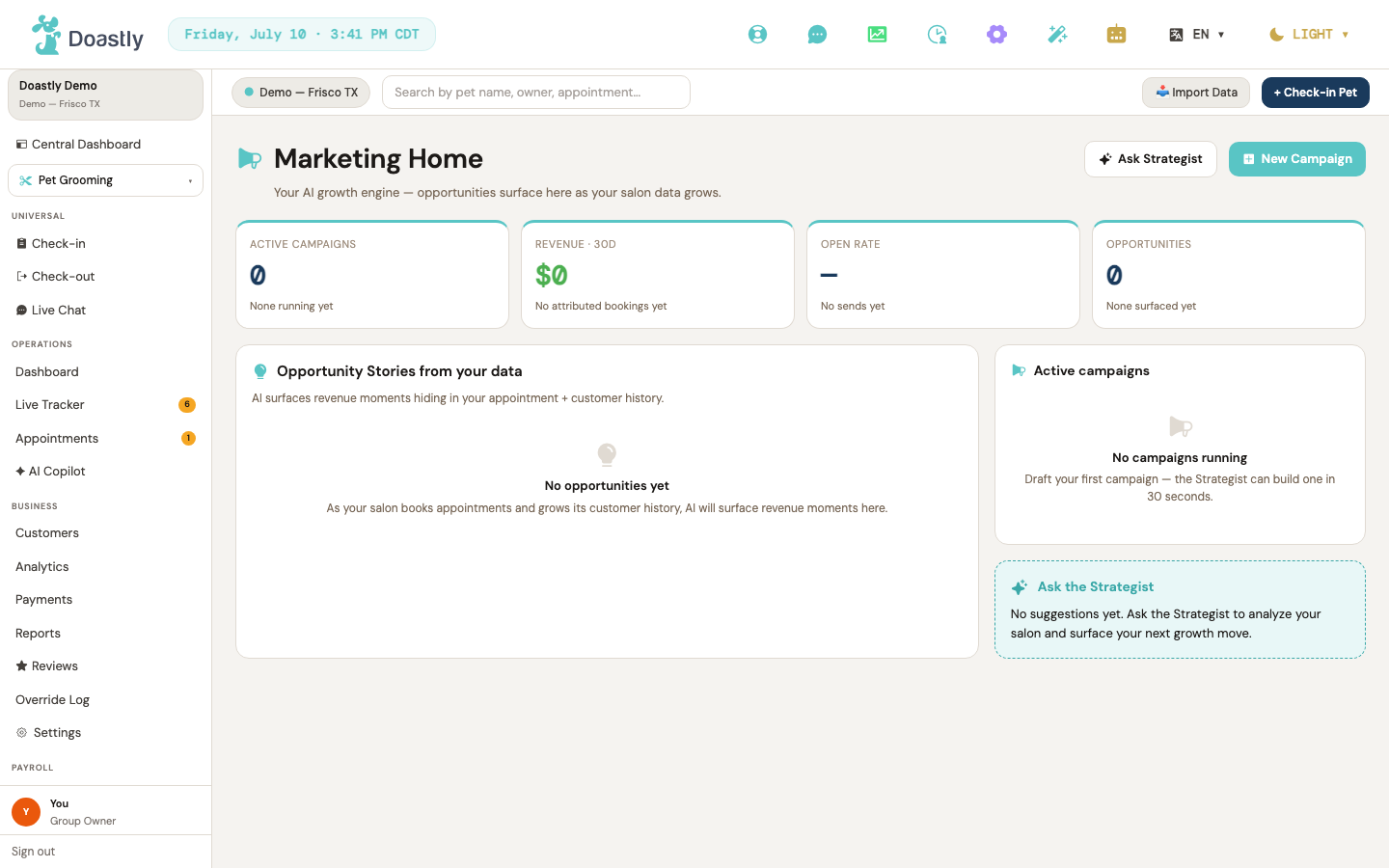The image size is (1389, 868).
Task: Click the 'No opportunities yet' text
Action: (607, 486)
